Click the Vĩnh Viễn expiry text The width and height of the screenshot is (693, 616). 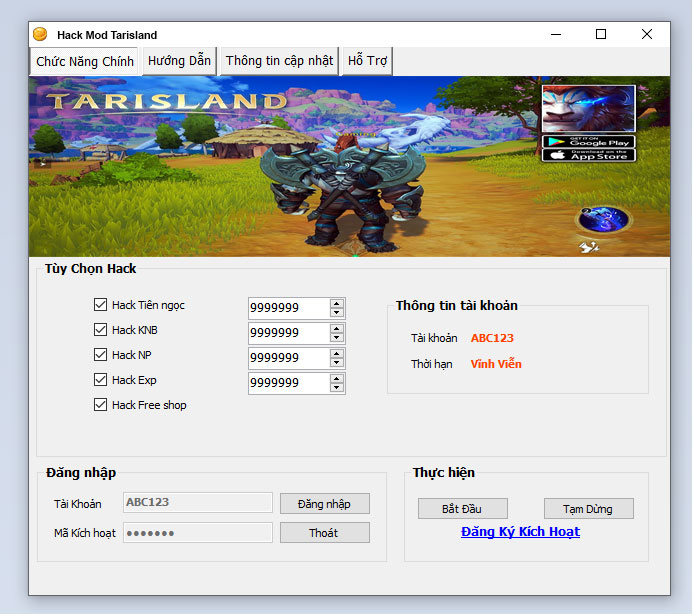pyautogui.click(x=496, y=364)
